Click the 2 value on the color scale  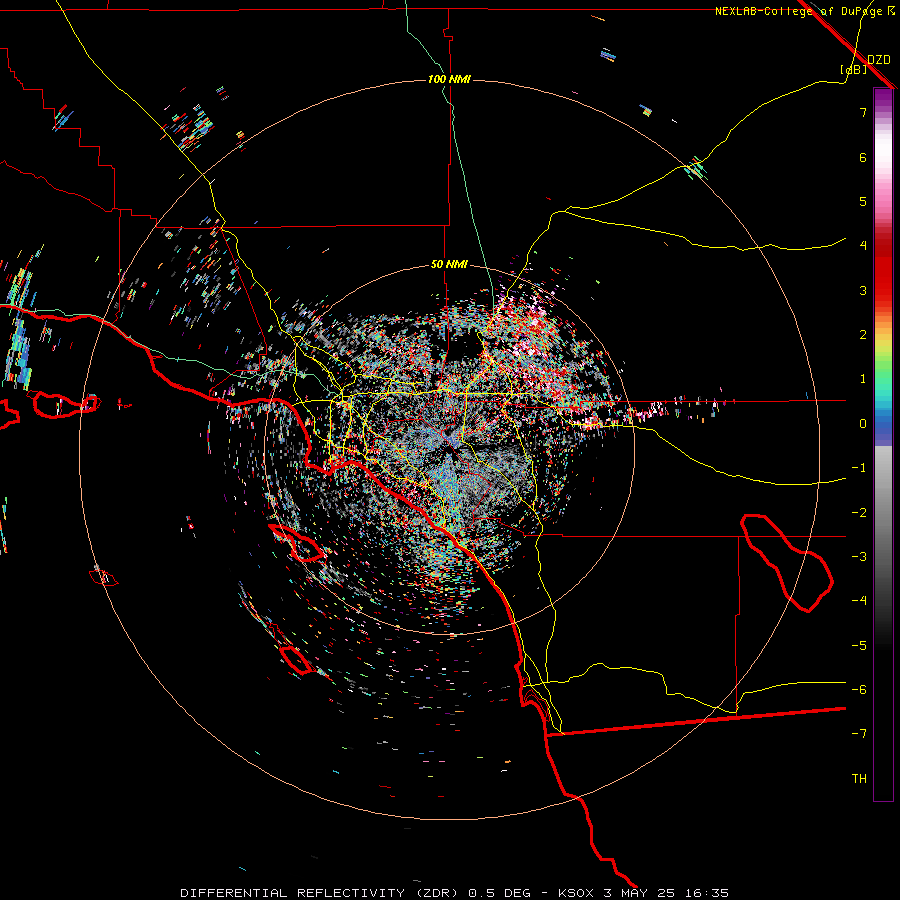tap(863, 335)
